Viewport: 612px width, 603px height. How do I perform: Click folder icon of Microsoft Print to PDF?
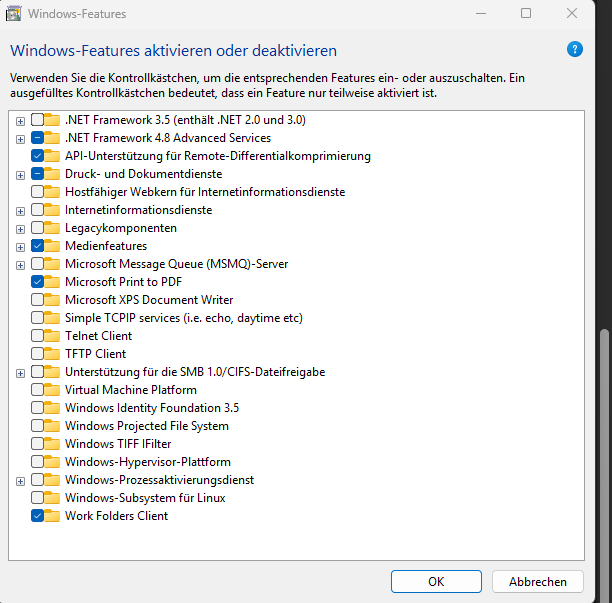(52, 282)
